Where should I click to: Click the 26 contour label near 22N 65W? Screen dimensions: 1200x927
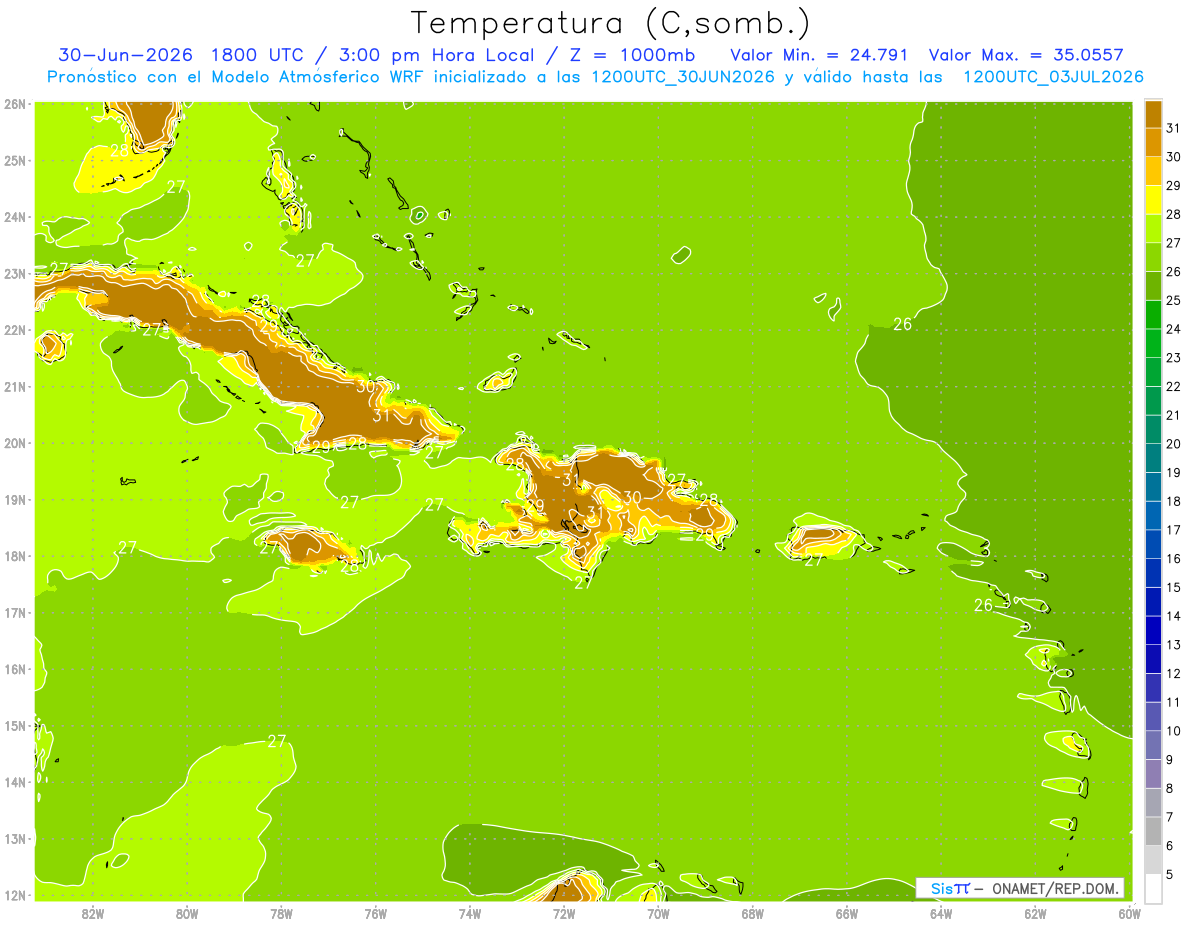902,324
